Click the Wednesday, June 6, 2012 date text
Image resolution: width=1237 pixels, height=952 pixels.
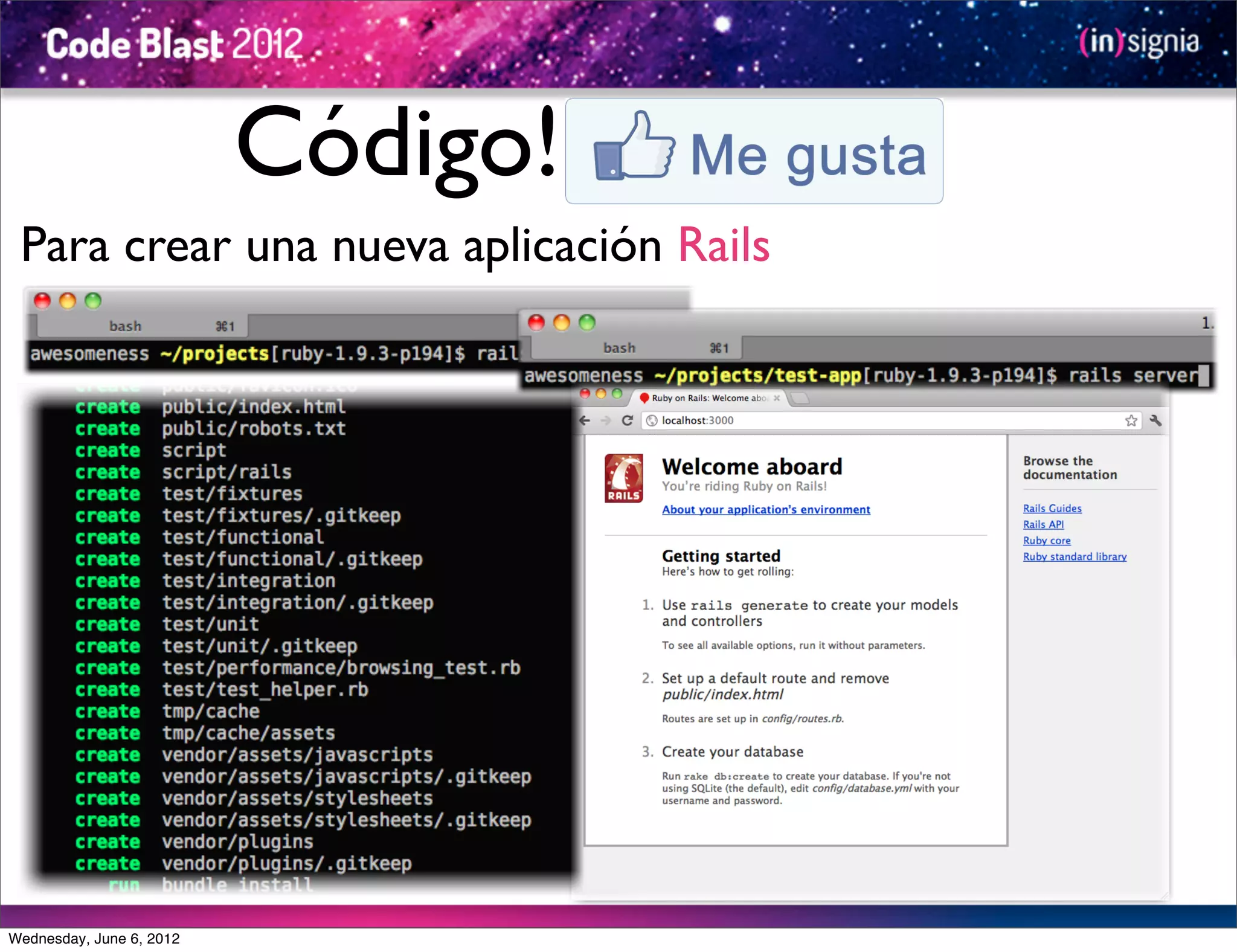[x=94, y=939]
